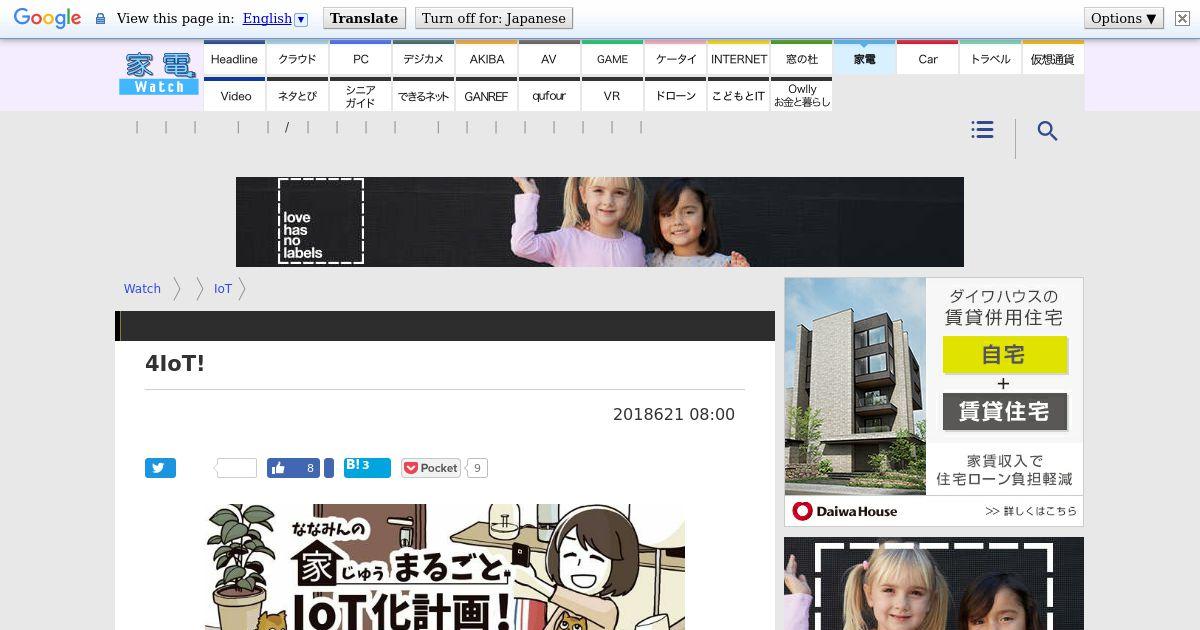This screenshot has width=1200, height=630.
Task: Click the article date 2018621 08:00
Action: pos(674,414)
